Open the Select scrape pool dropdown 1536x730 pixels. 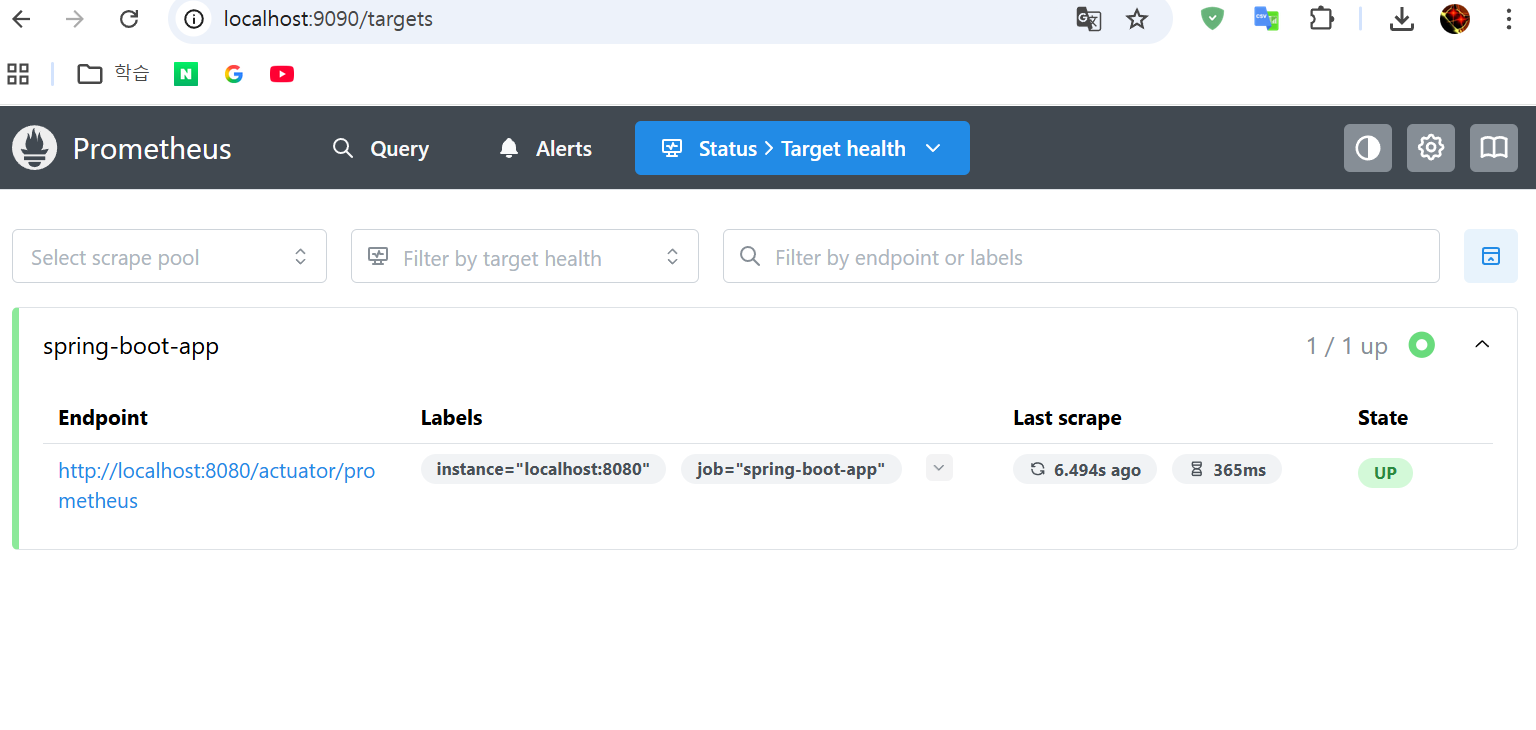[x=169, y=256]
